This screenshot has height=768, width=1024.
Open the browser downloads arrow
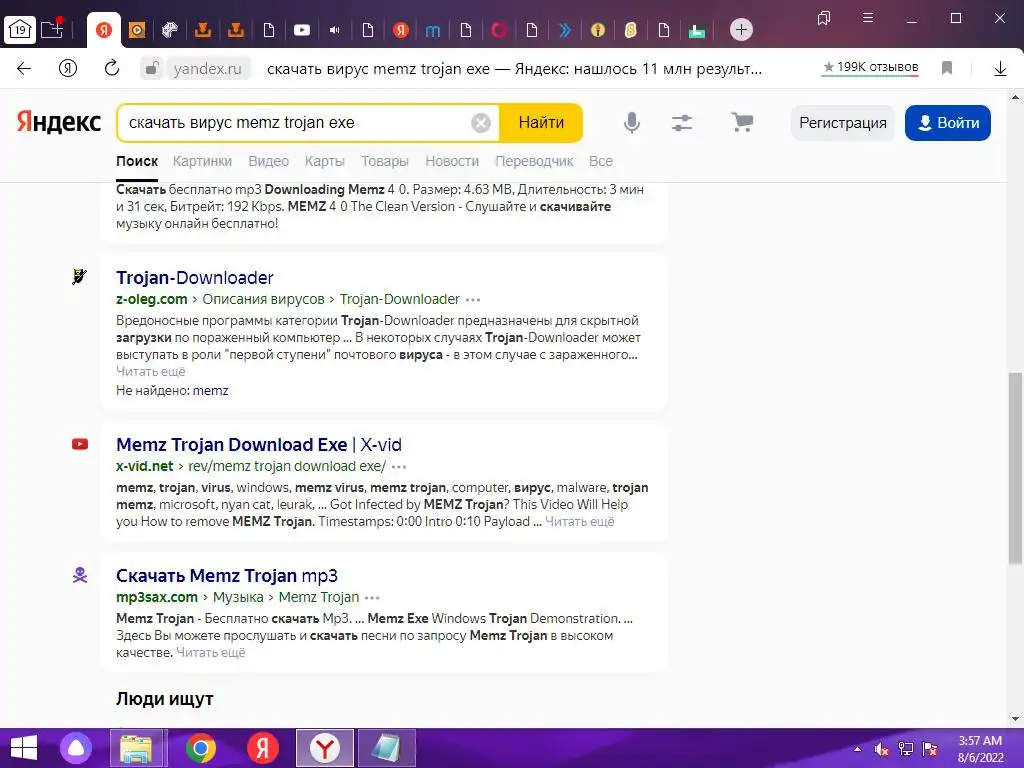(x=1000, y=69)
